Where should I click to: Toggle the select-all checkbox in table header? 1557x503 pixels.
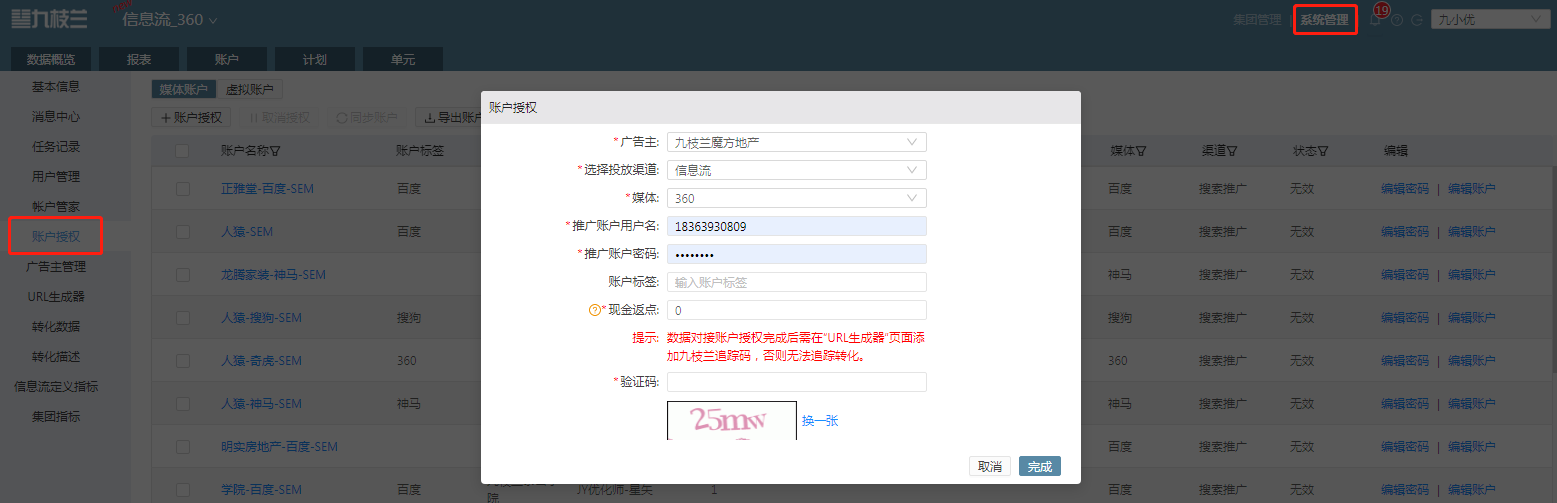pyautogui.click(x=182, y=151)
